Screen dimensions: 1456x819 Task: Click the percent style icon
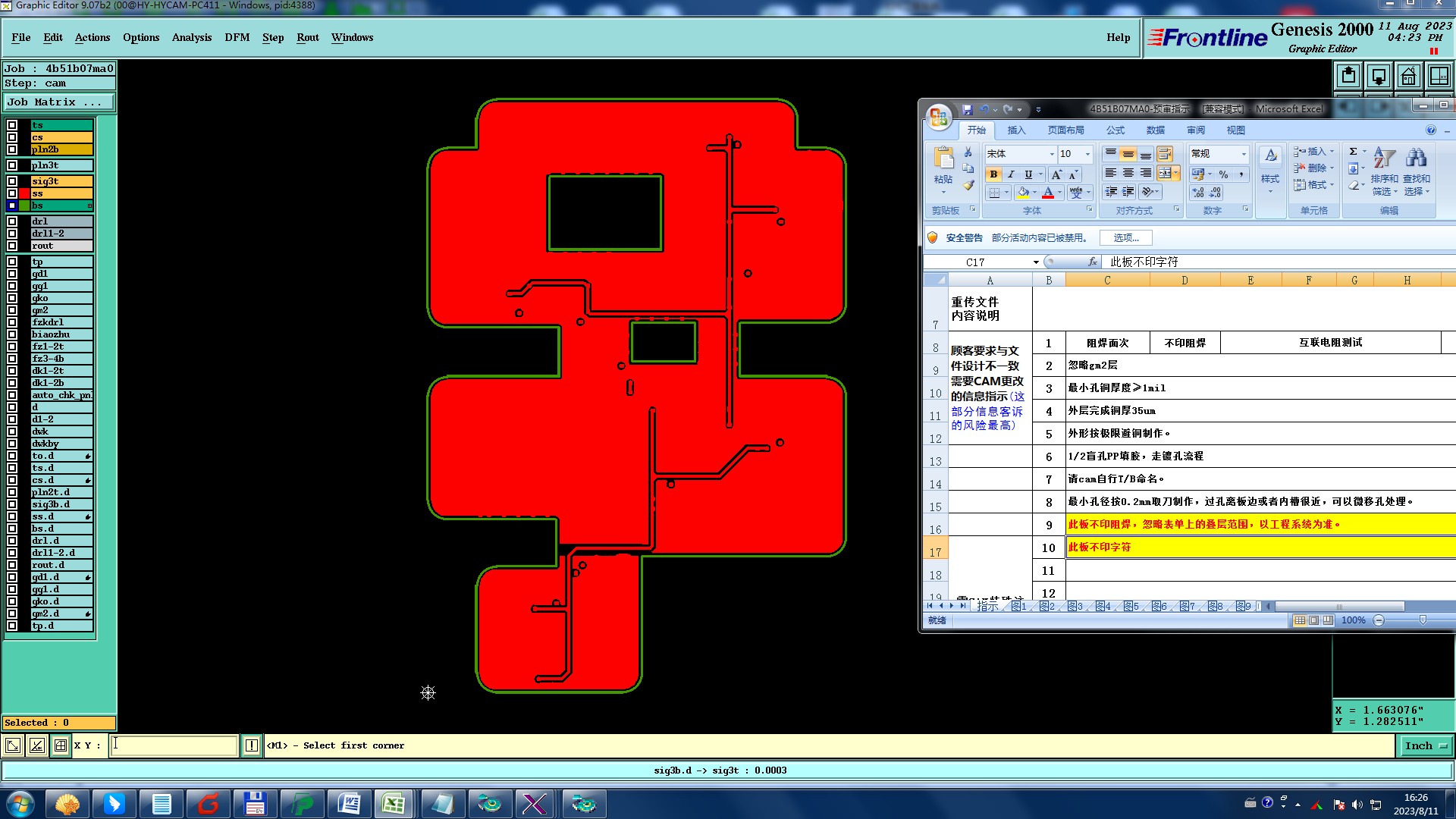pyautogui.click(x=1223, y=174)
